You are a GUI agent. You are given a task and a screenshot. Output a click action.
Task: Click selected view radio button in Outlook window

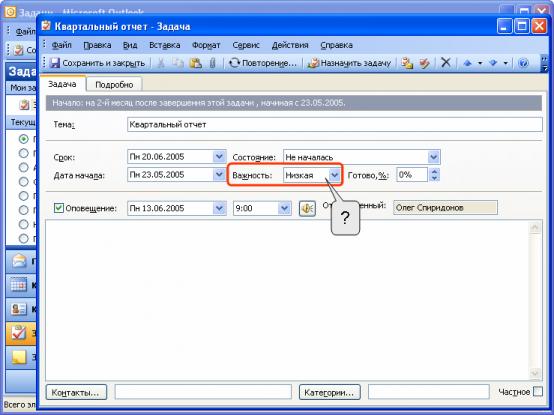pyautogui.click(x=23, y=139)
